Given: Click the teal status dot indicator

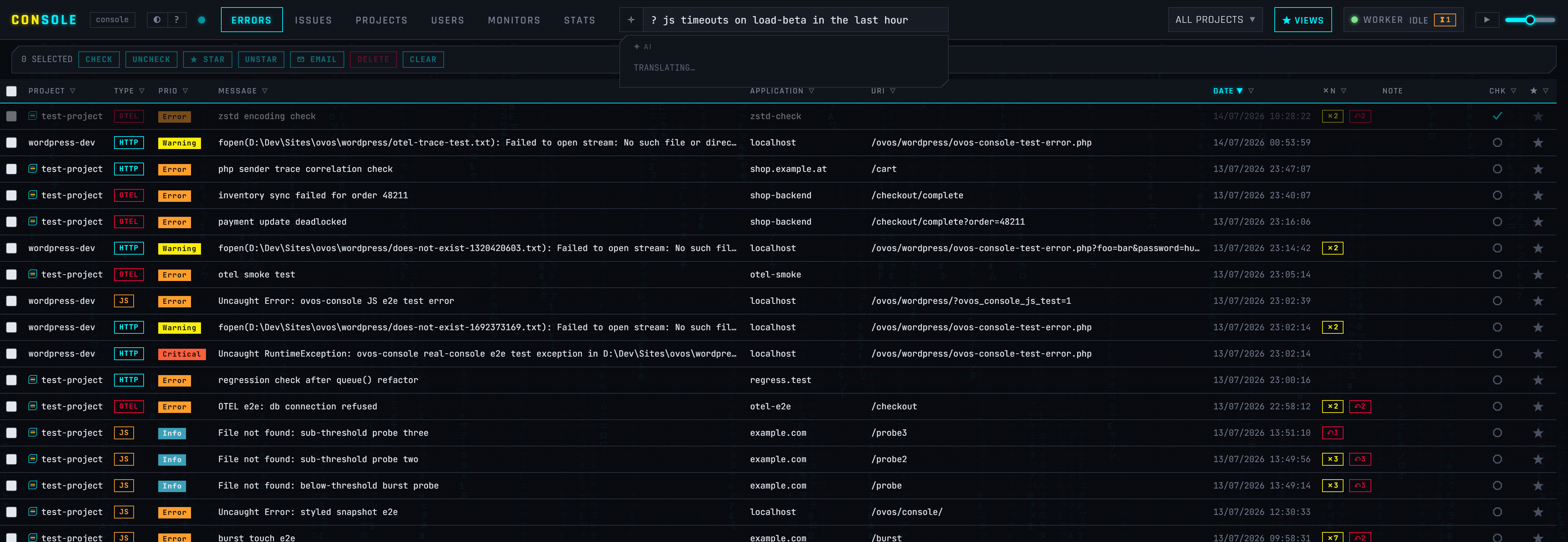Looking at the screenshot, I should 201,20.
